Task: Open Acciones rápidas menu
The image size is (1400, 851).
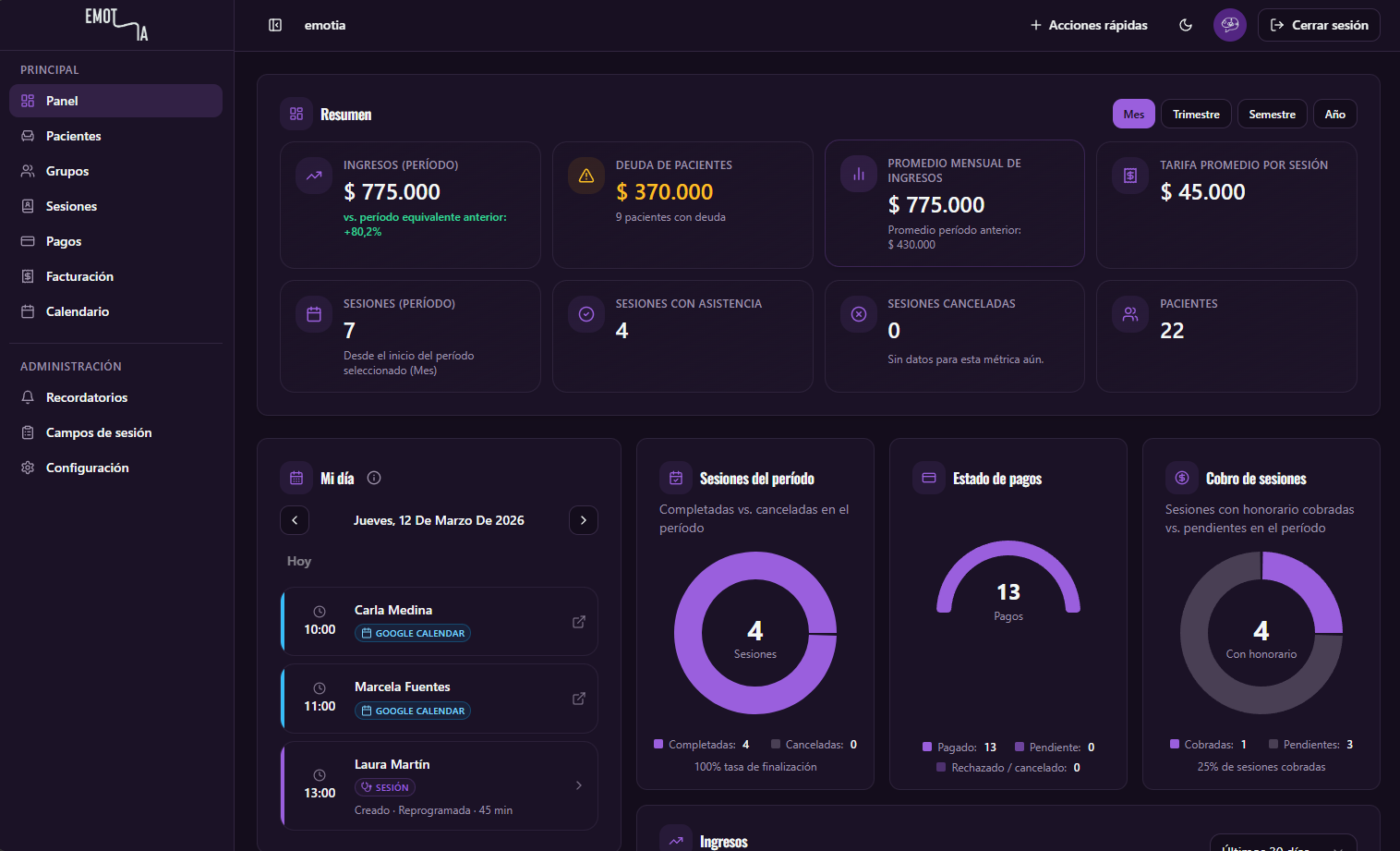Action: [1089, 25]
